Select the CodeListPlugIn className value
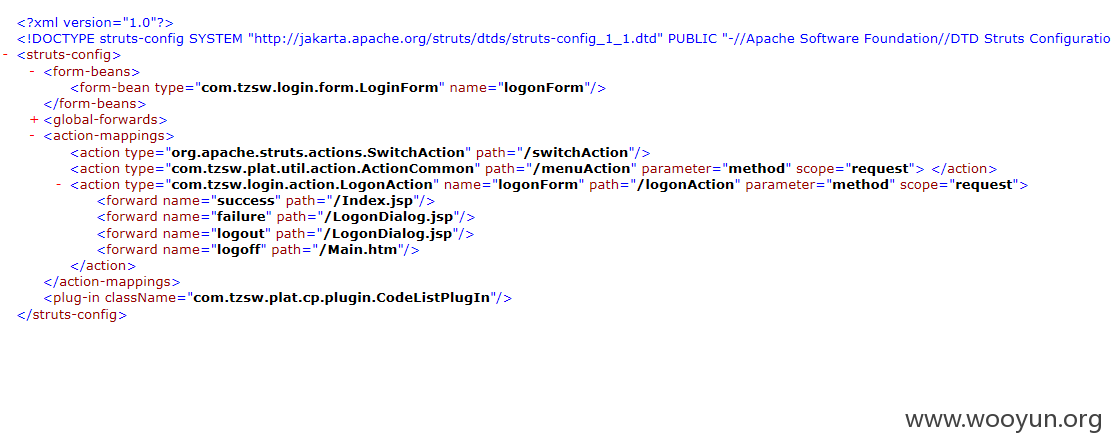Image resolution: width=1111 pixels, height=448 pixels. coord(341,298)
